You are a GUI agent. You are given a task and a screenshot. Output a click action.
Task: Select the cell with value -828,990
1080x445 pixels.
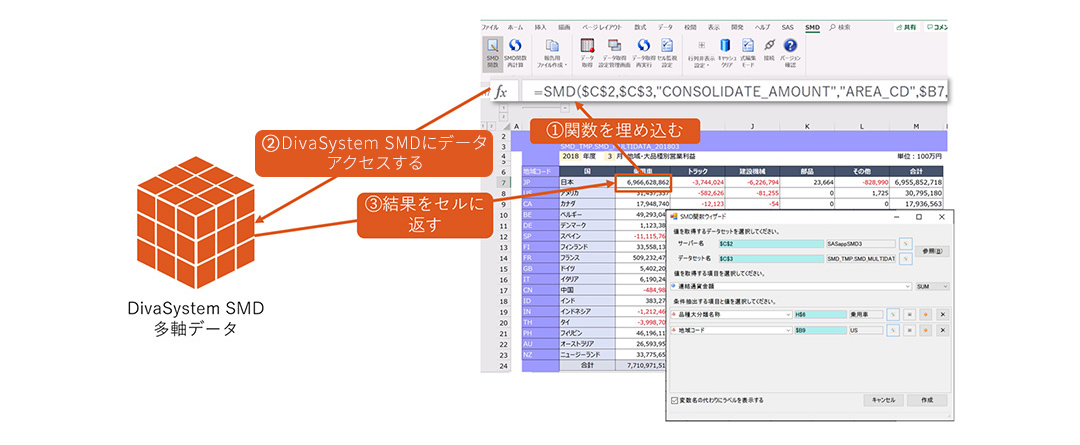point(862,183)
